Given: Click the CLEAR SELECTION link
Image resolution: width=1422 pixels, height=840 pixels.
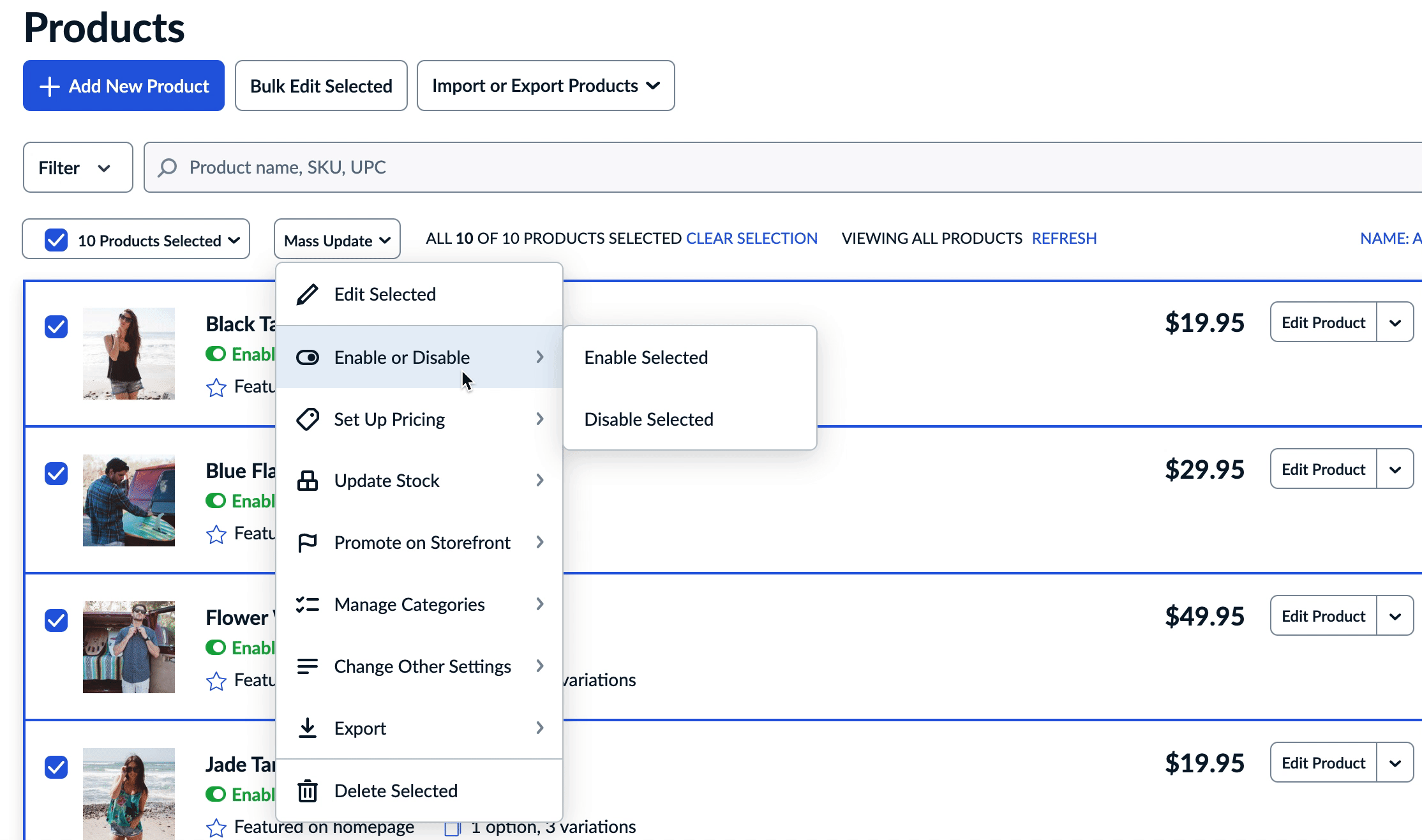Looking at the screenshot, I should click(x=751, y=238).
